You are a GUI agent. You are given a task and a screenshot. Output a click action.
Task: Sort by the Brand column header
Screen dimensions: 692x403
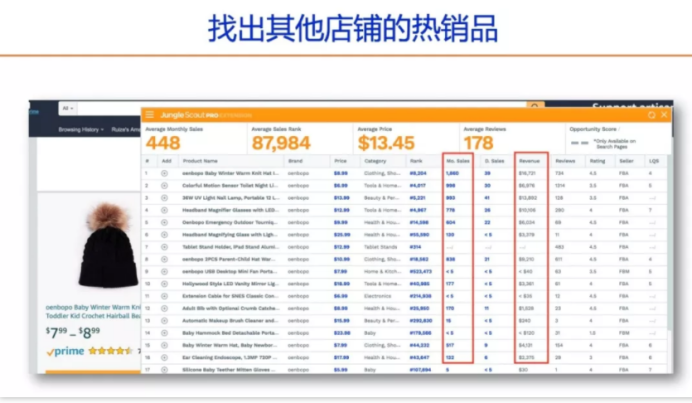click(295, 161)
